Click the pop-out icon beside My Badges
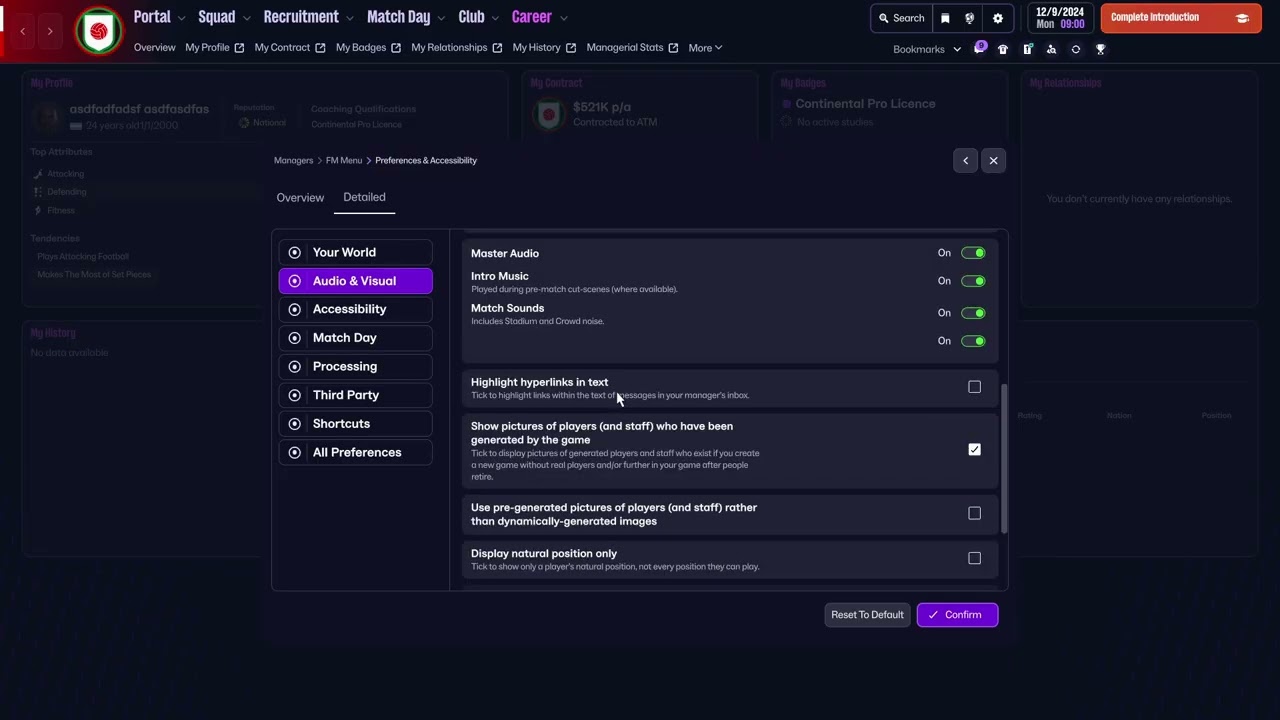Viewport: 1280px width, 720px height. [396, 48]
